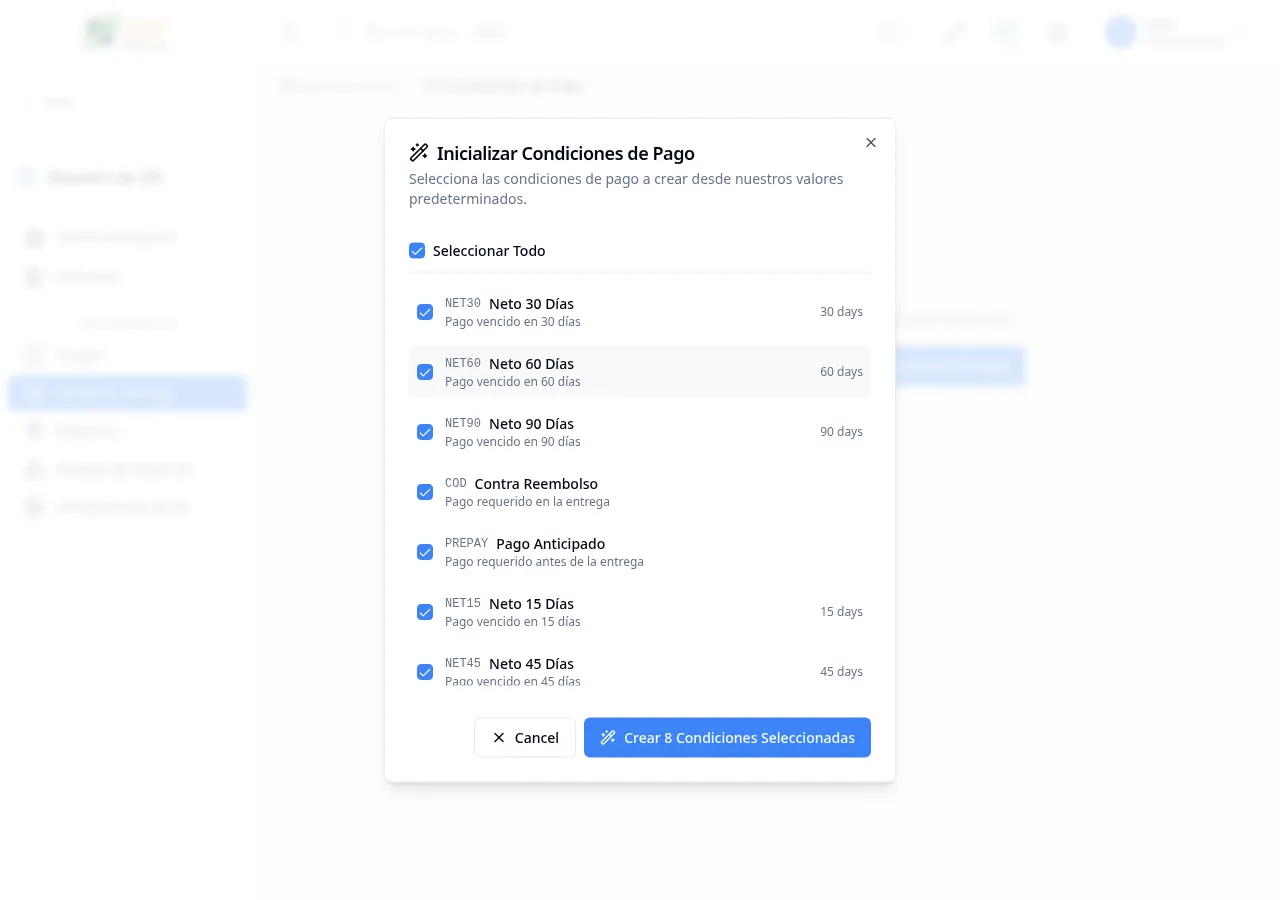Click the Seleccionar Todo label
Viewport: 1280px width, 900px height.
tap(489, 251)
